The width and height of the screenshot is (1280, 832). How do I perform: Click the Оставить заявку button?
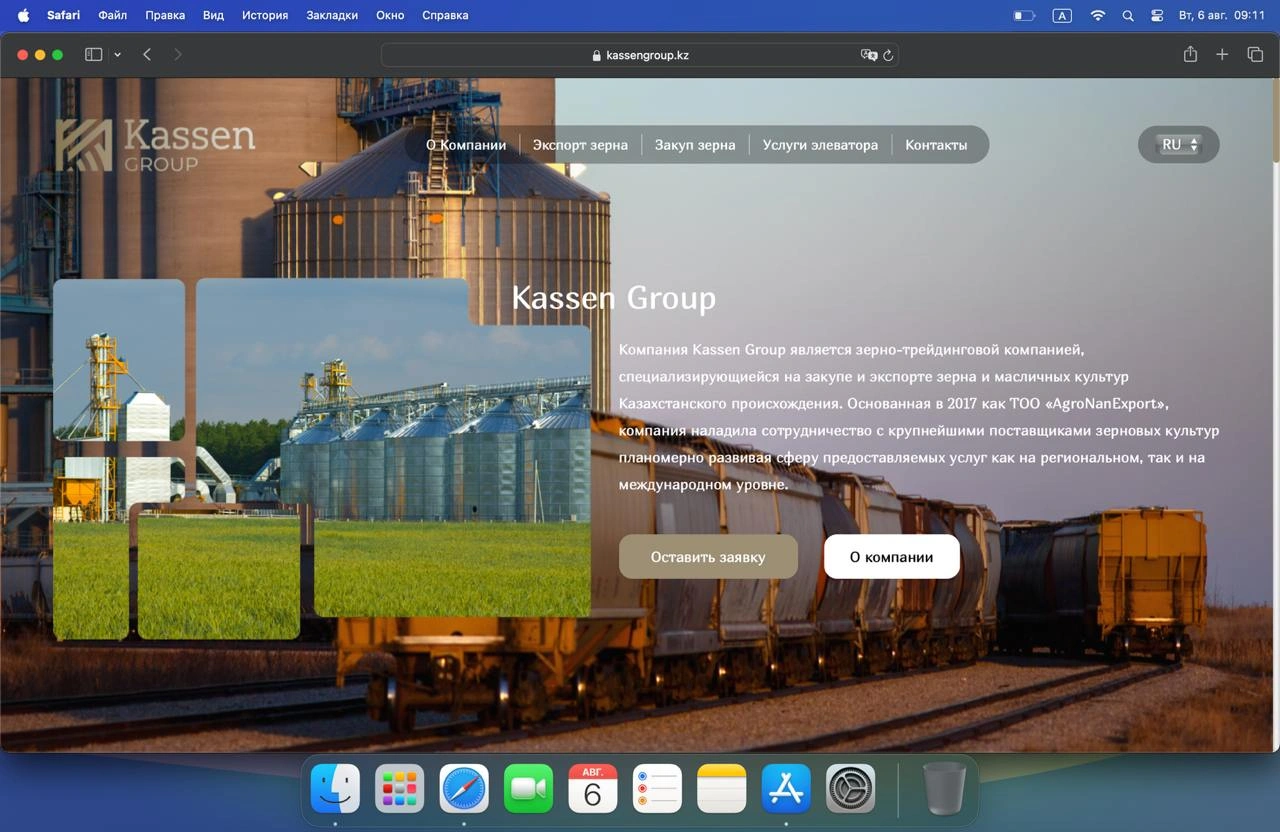[x=708, y=557]
